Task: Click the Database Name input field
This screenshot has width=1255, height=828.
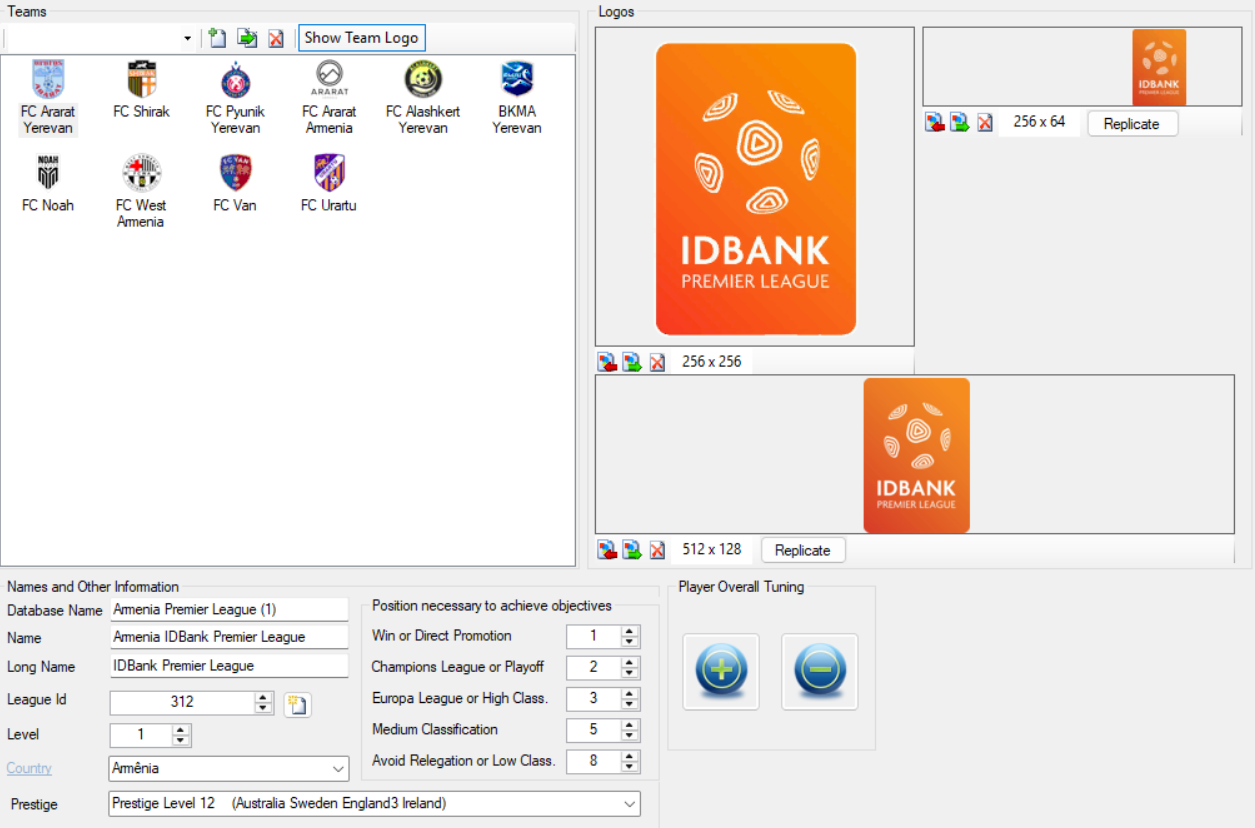Action: [229, 609]
